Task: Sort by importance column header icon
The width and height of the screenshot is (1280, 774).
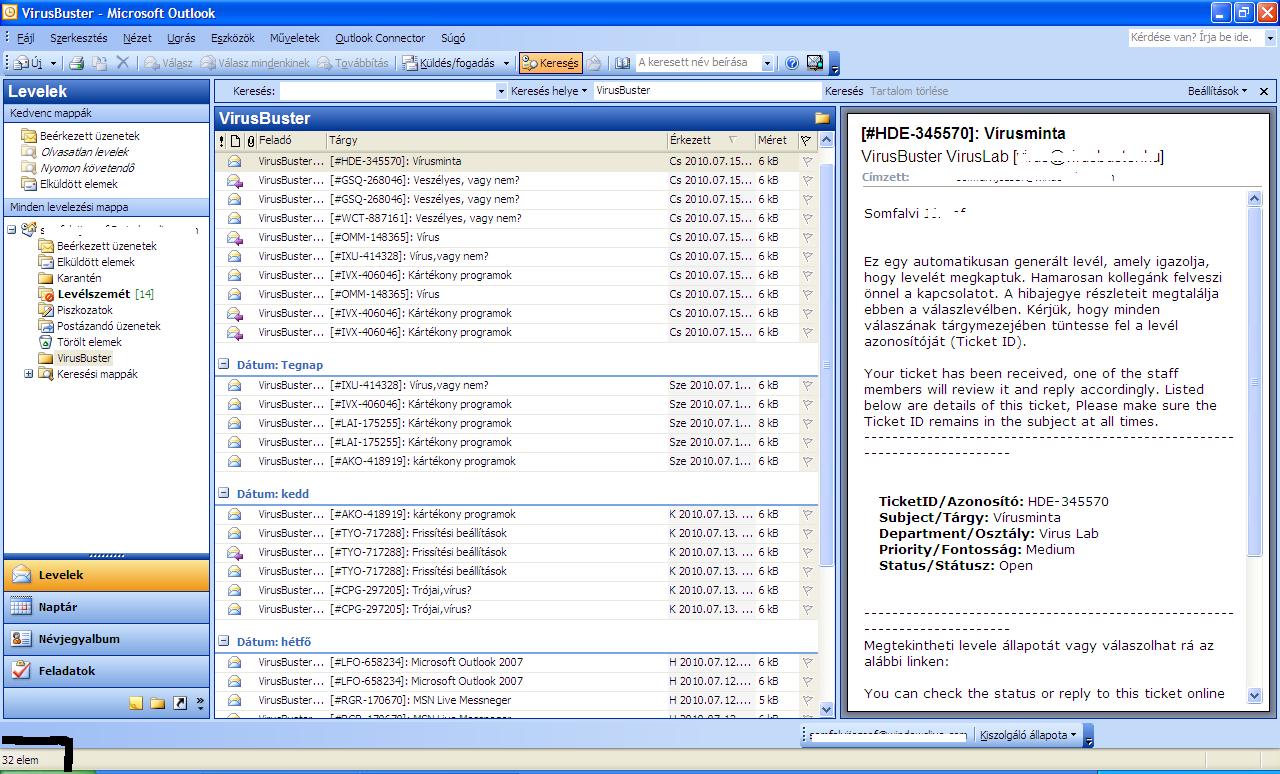Action: click(221, 141)
